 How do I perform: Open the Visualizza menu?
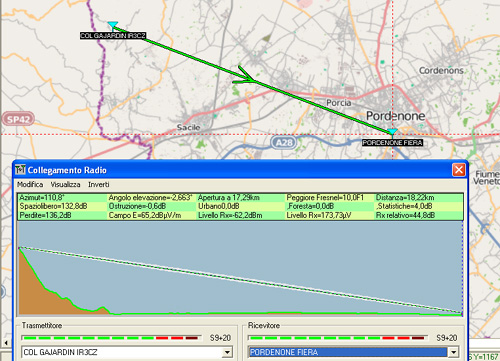(65, 184)
